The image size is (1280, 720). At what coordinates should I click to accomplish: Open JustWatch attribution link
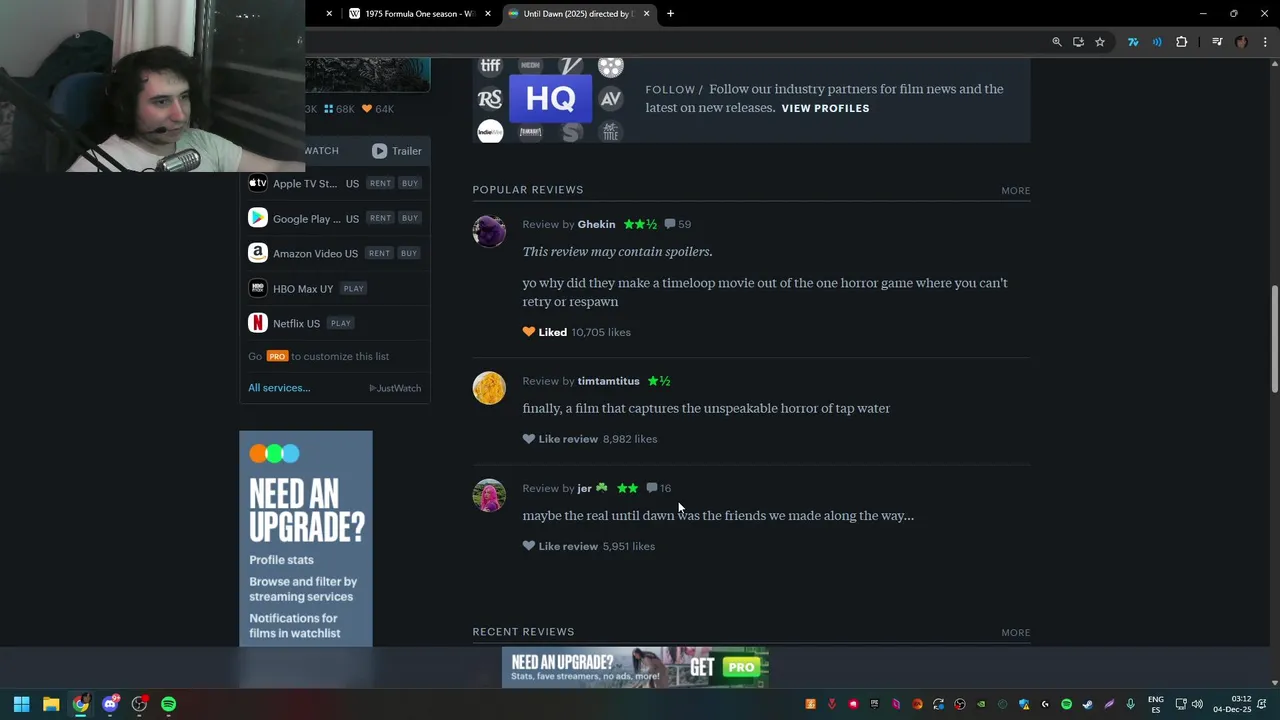[396, 388]
